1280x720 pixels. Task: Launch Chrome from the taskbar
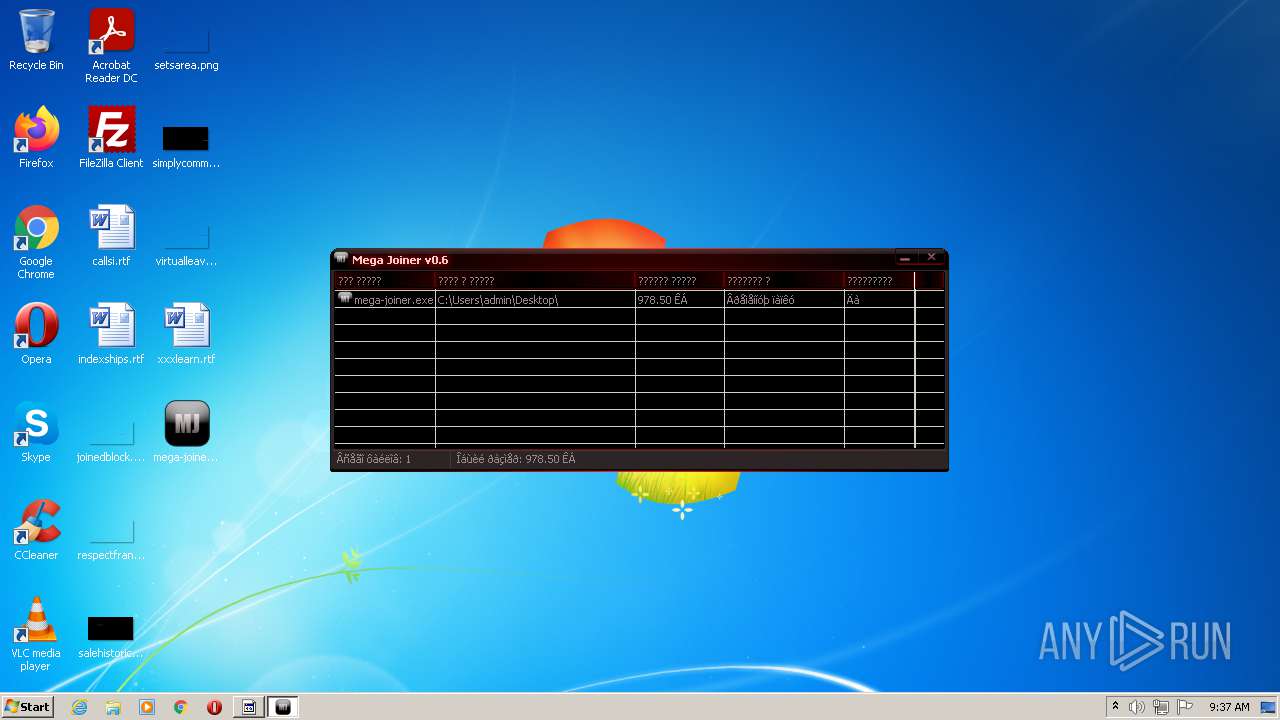click(181, 707)
